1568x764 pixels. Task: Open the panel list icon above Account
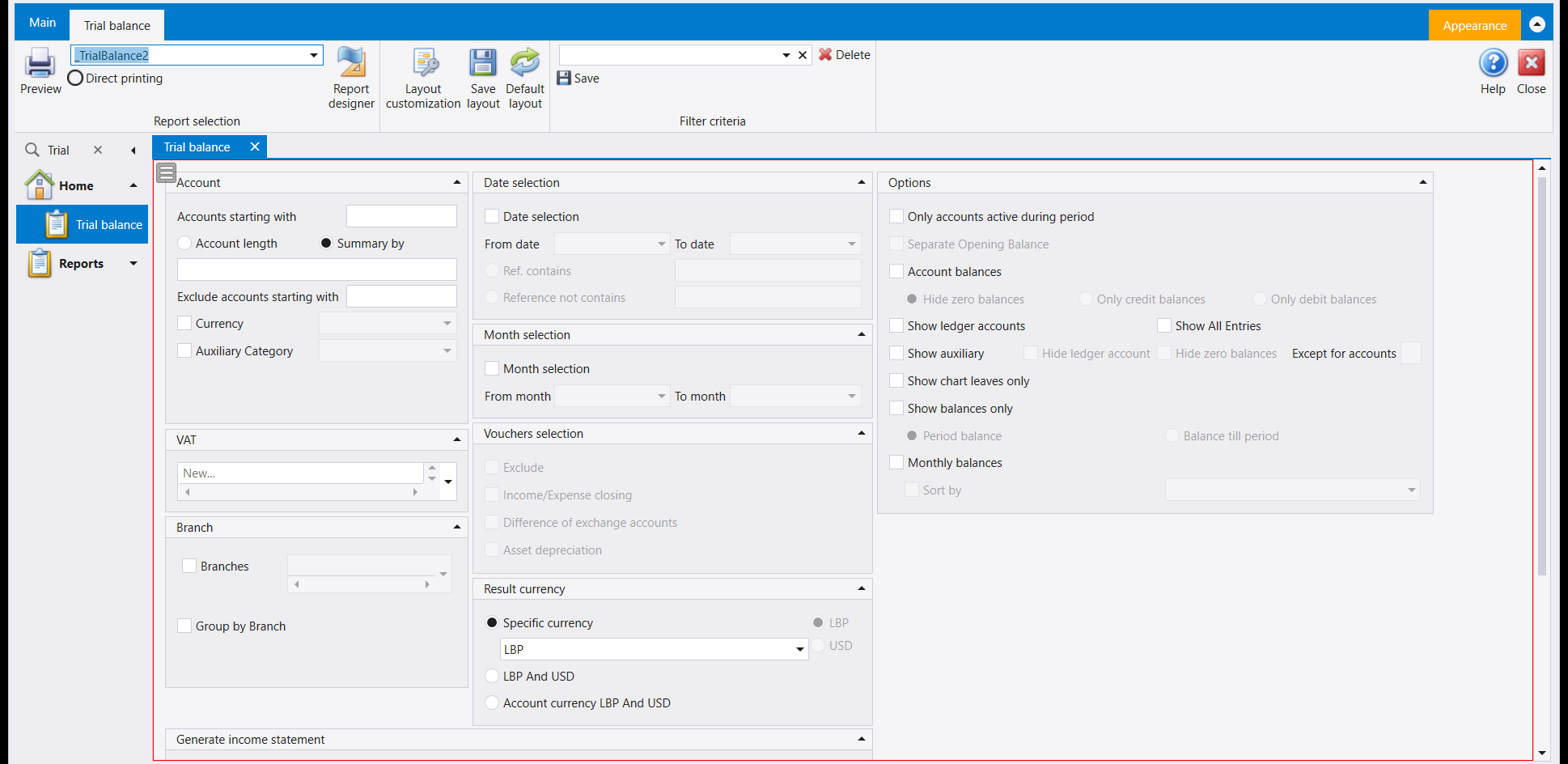167,172
